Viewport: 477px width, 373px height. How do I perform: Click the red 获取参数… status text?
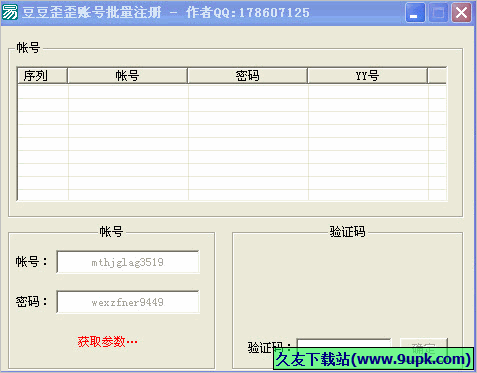click(107, 342)
